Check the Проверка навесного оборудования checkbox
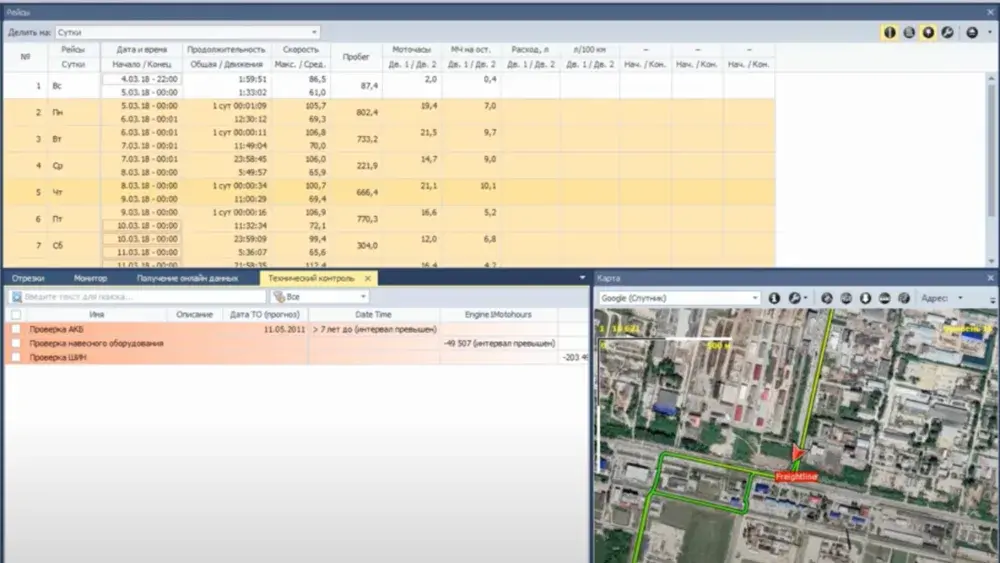 pyautogui.click(x=16, y=343)
